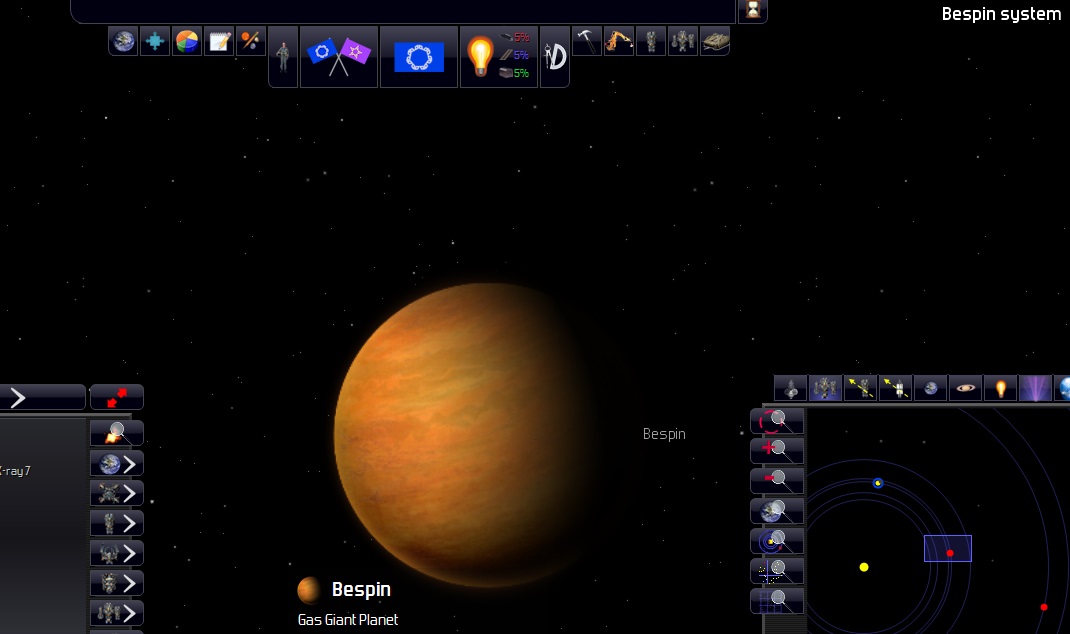
Task: Toggle the highlighted fleet group filter above minimap
Action: tap(826, 388)
